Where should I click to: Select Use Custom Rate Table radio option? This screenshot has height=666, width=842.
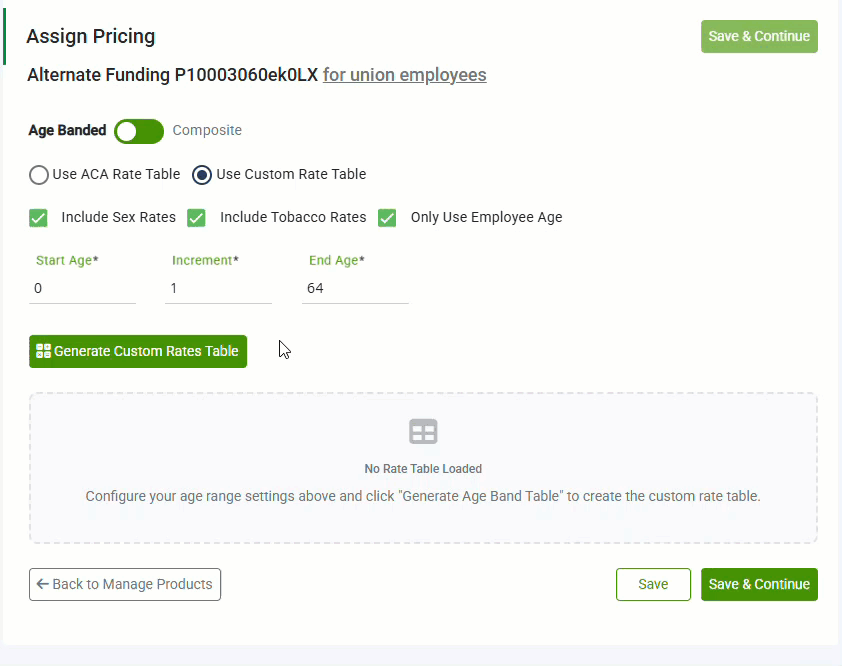201,174
